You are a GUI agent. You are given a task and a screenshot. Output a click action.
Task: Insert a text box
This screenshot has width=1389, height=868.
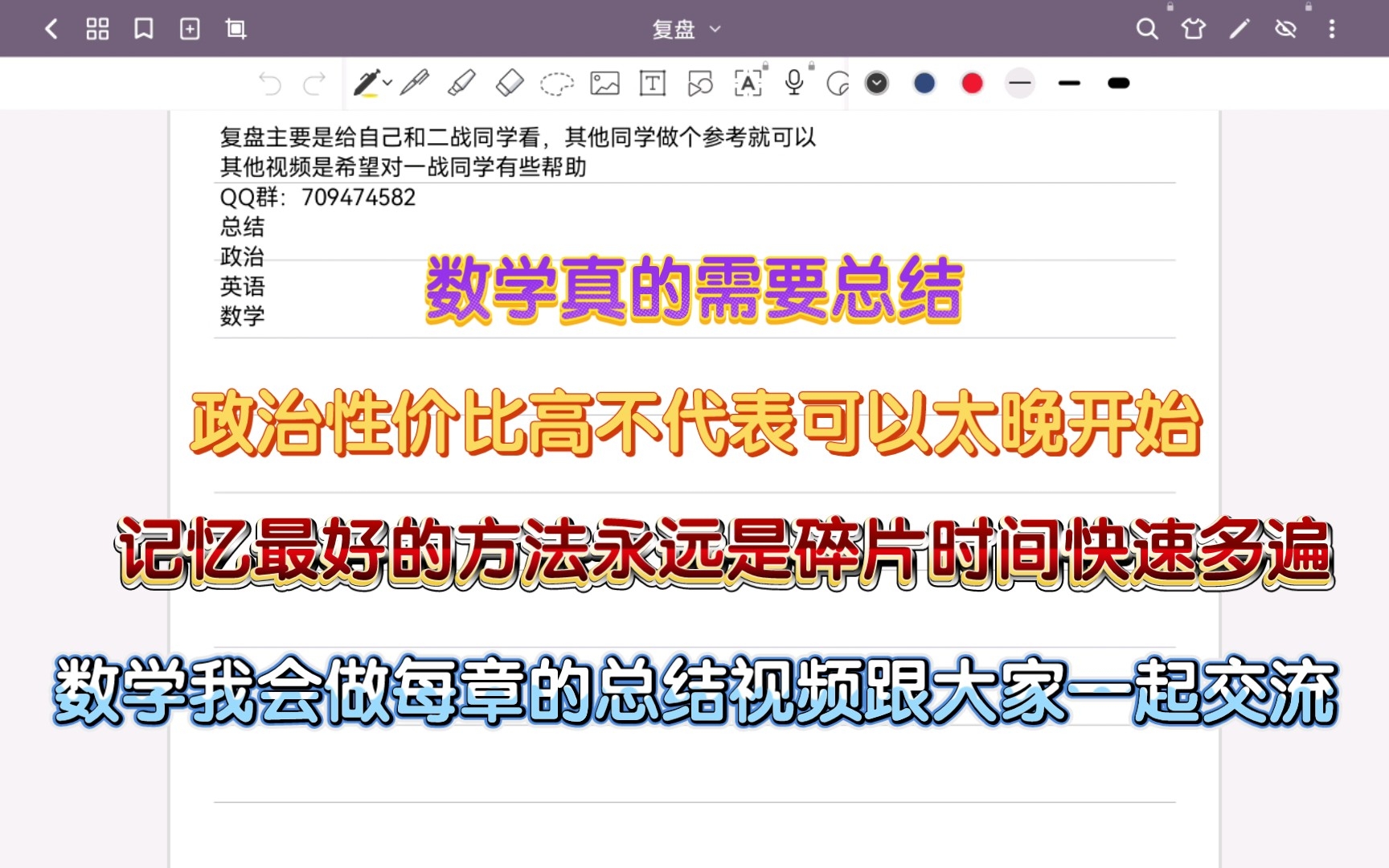pyautogui.click(x=653, y=84)
